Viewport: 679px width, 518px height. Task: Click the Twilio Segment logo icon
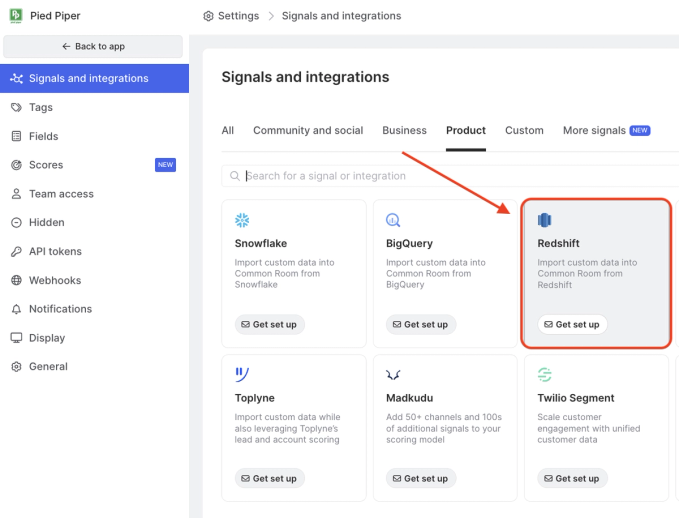[x=545, y=374]
